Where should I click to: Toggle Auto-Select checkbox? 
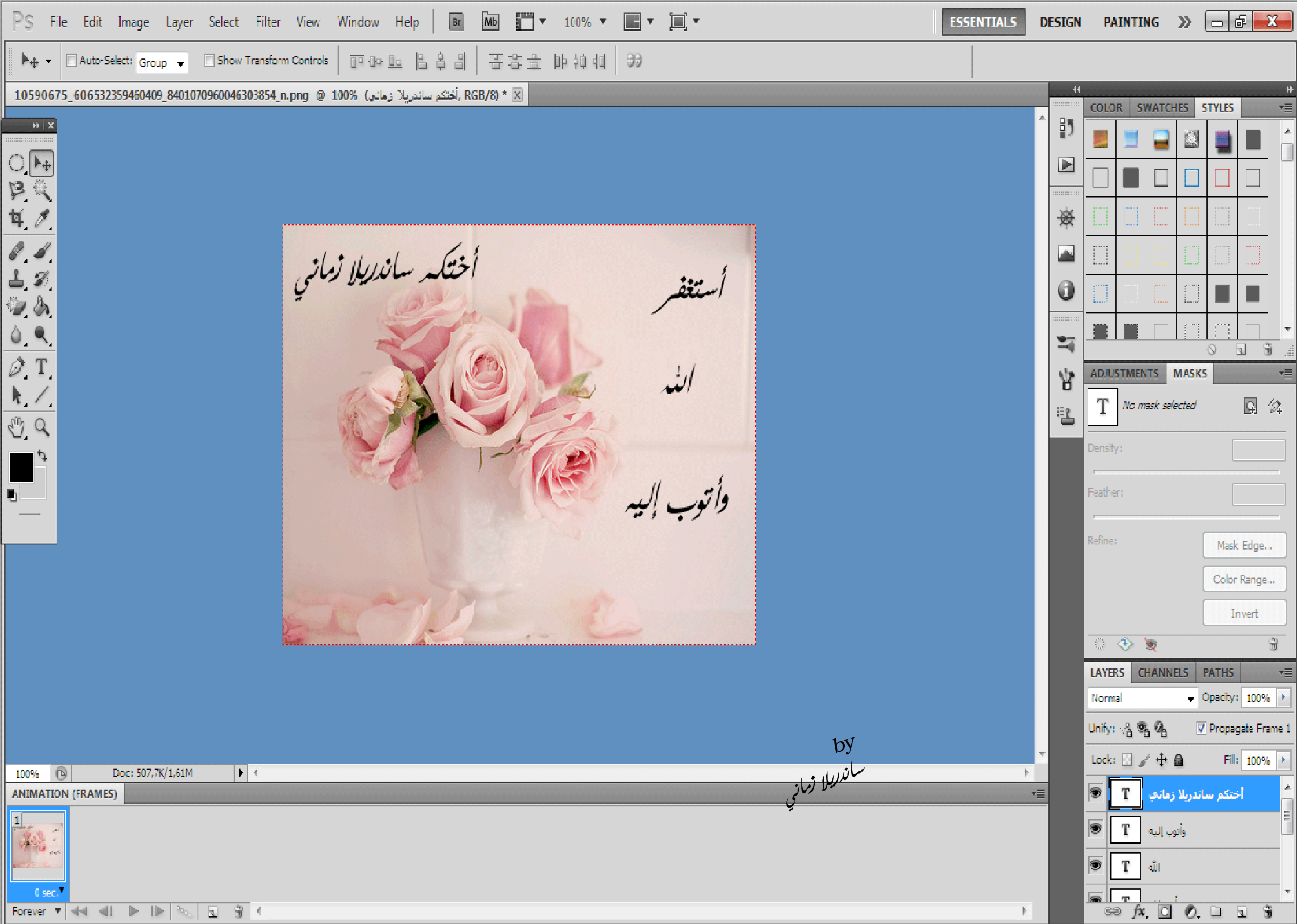(72, 60)
